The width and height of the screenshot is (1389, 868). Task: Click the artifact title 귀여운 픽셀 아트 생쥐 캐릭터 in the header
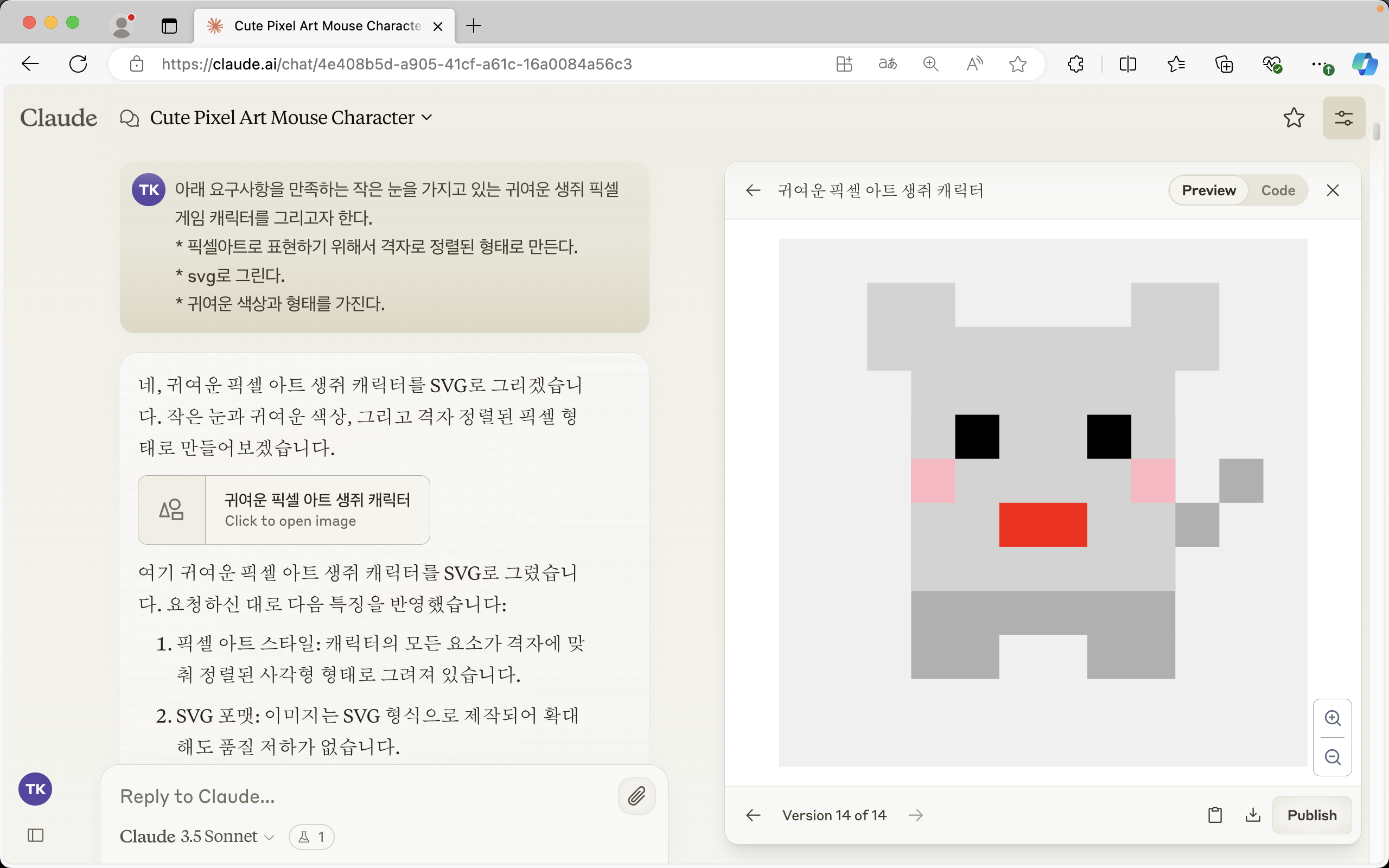click(881, 190)
